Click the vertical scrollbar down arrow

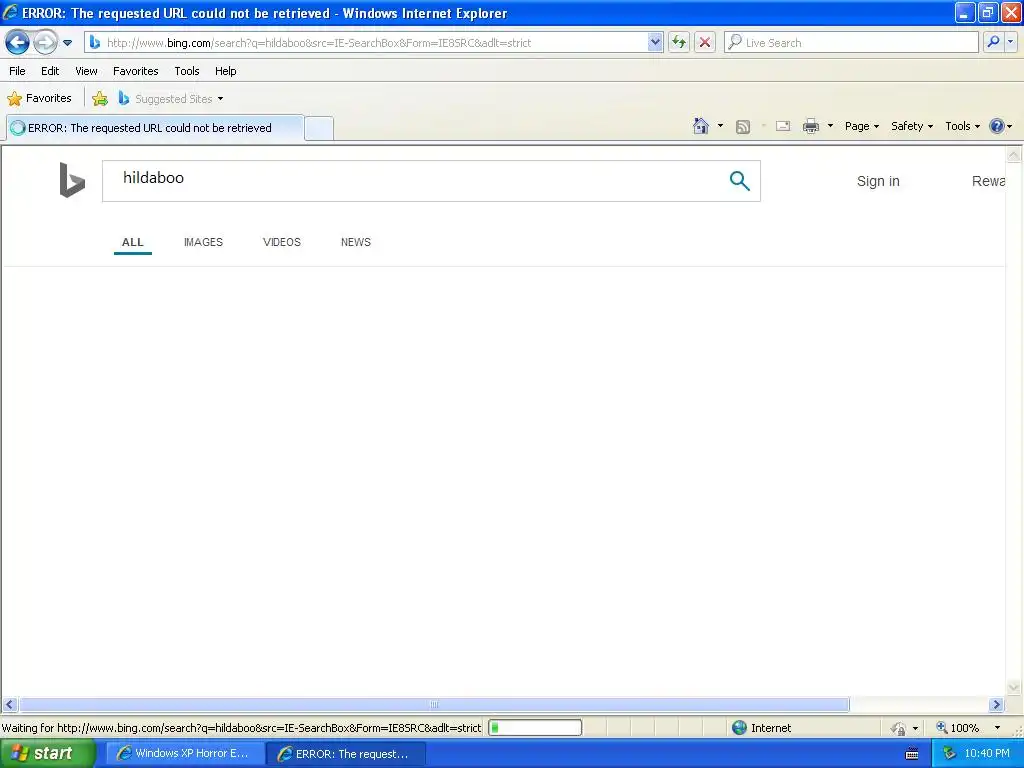1014,687
